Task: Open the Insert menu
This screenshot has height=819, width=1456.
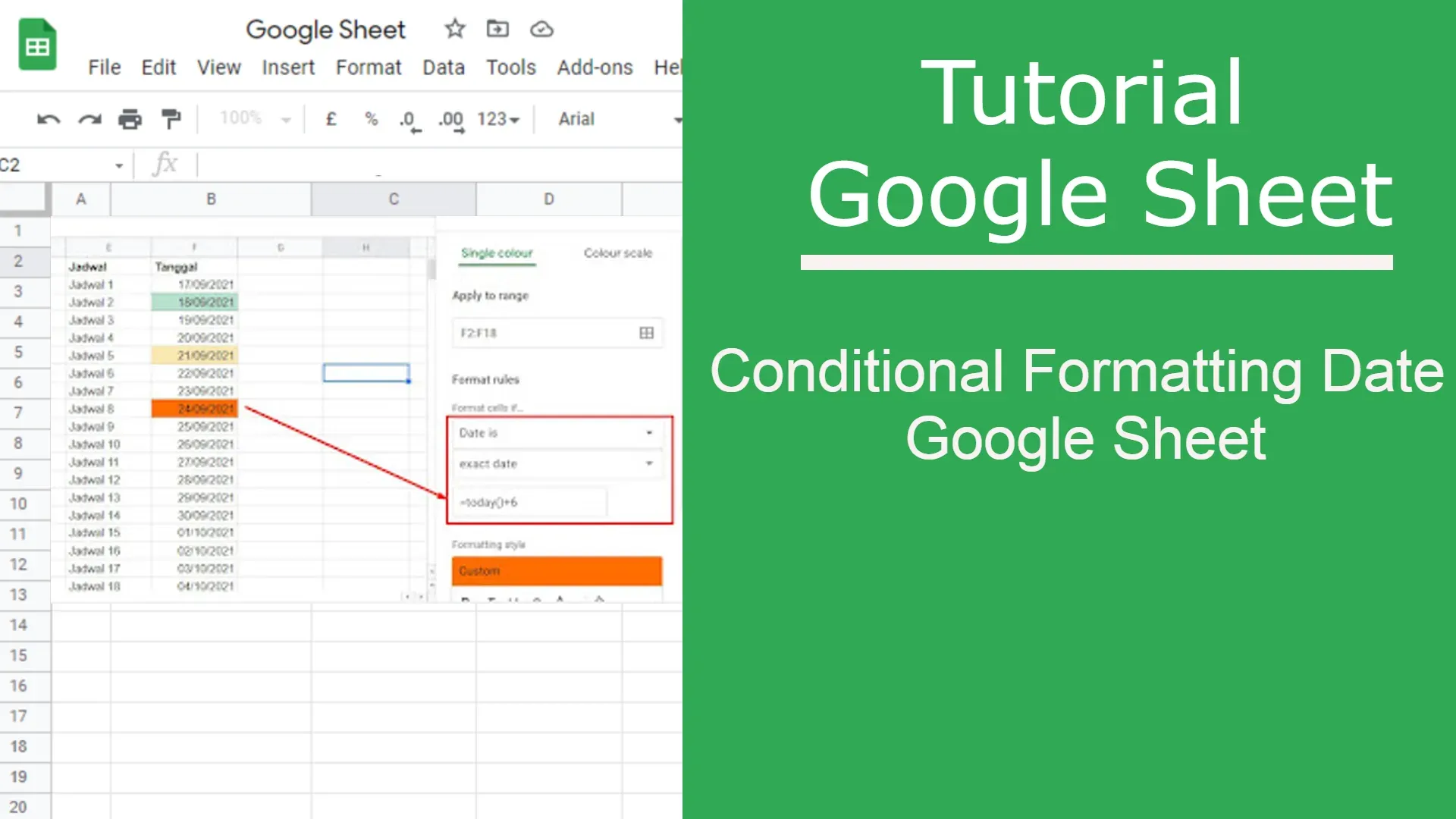Action: (288, 67)
